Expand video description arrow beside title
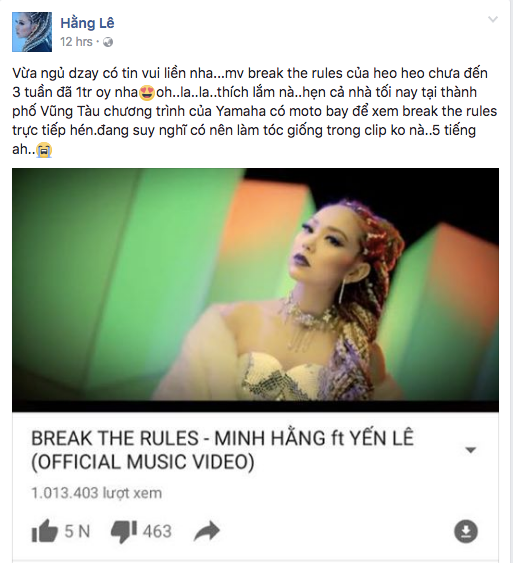513x563 pixels. (470, 450)
